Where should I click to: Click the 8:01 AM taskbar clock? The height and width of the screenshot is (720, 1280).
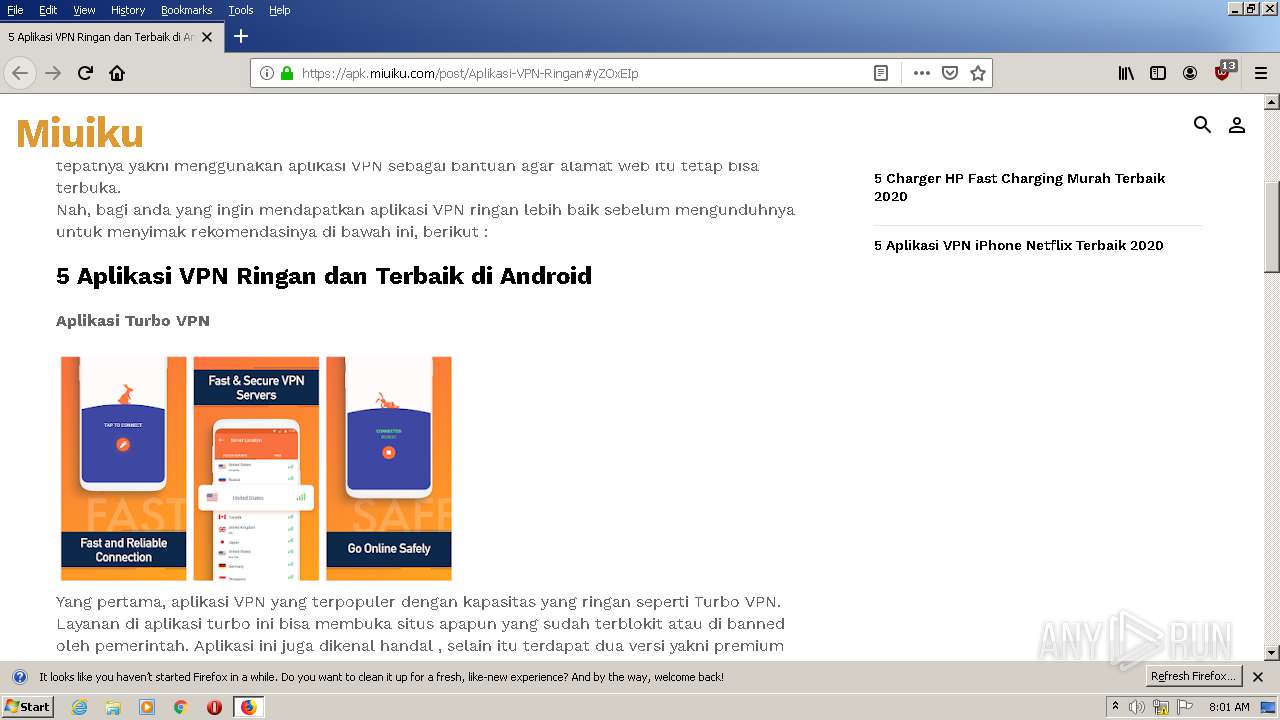tap(1229, 707)
